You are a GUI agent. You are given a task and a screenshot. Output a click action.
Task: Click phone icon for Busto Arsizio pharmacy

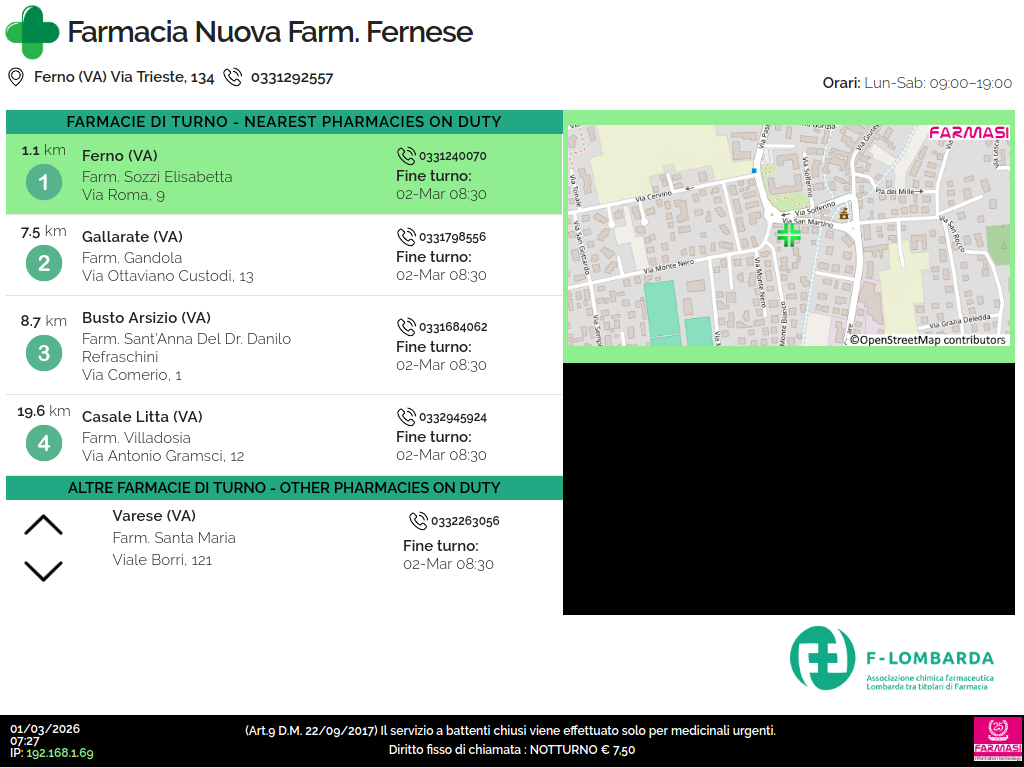[406, 327]
